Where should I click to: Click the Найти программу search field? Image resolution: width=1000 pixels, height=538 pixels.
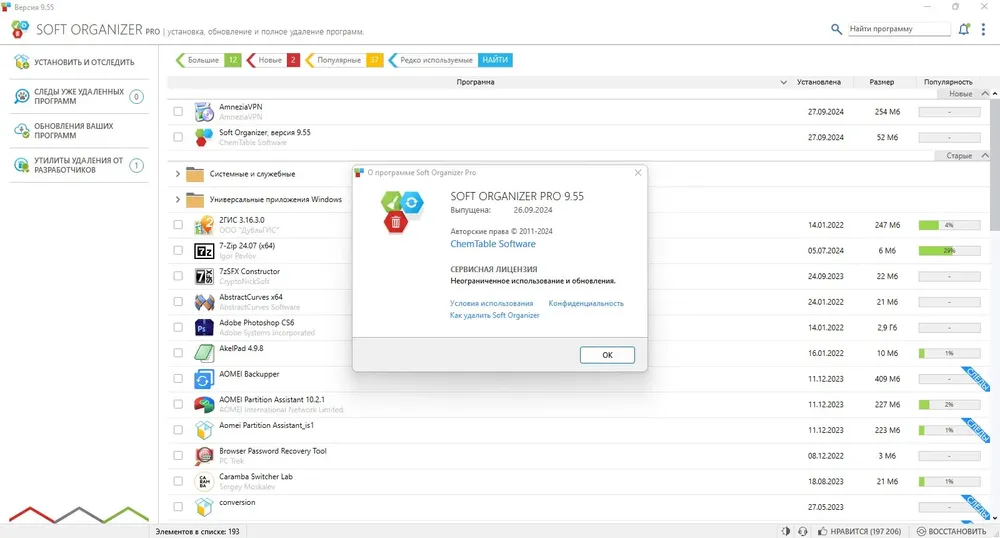click(899, 29)
